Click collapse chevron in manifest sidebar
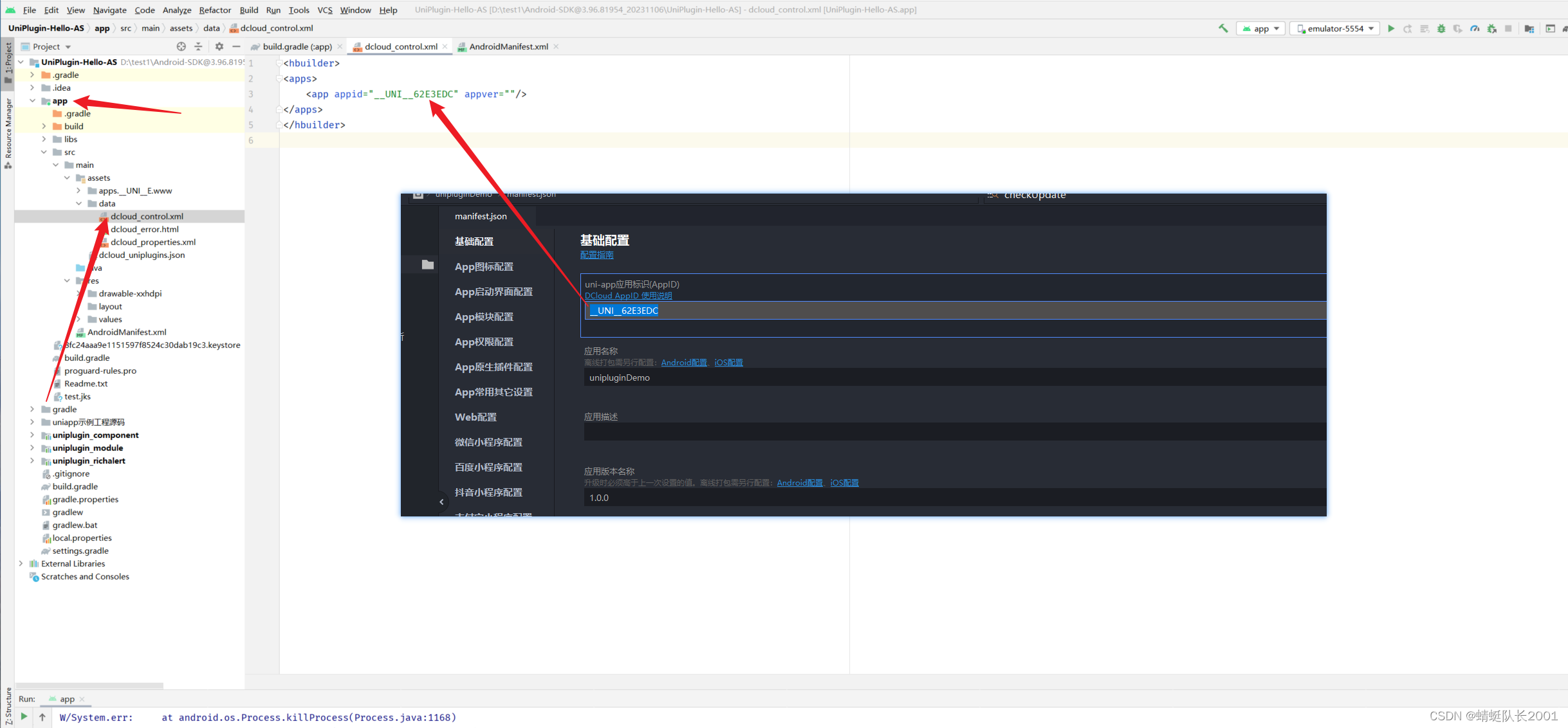 pos(441,502)
